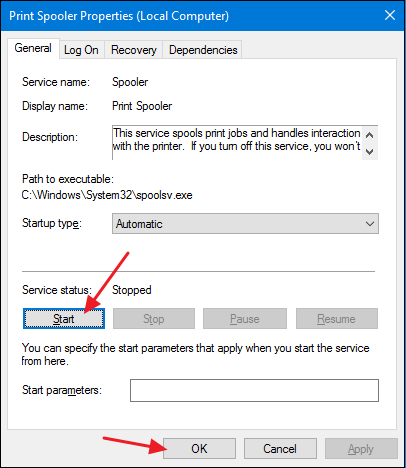Start the Print Spooler service
This screenshot has height=468, width=406.
point(64,319)
